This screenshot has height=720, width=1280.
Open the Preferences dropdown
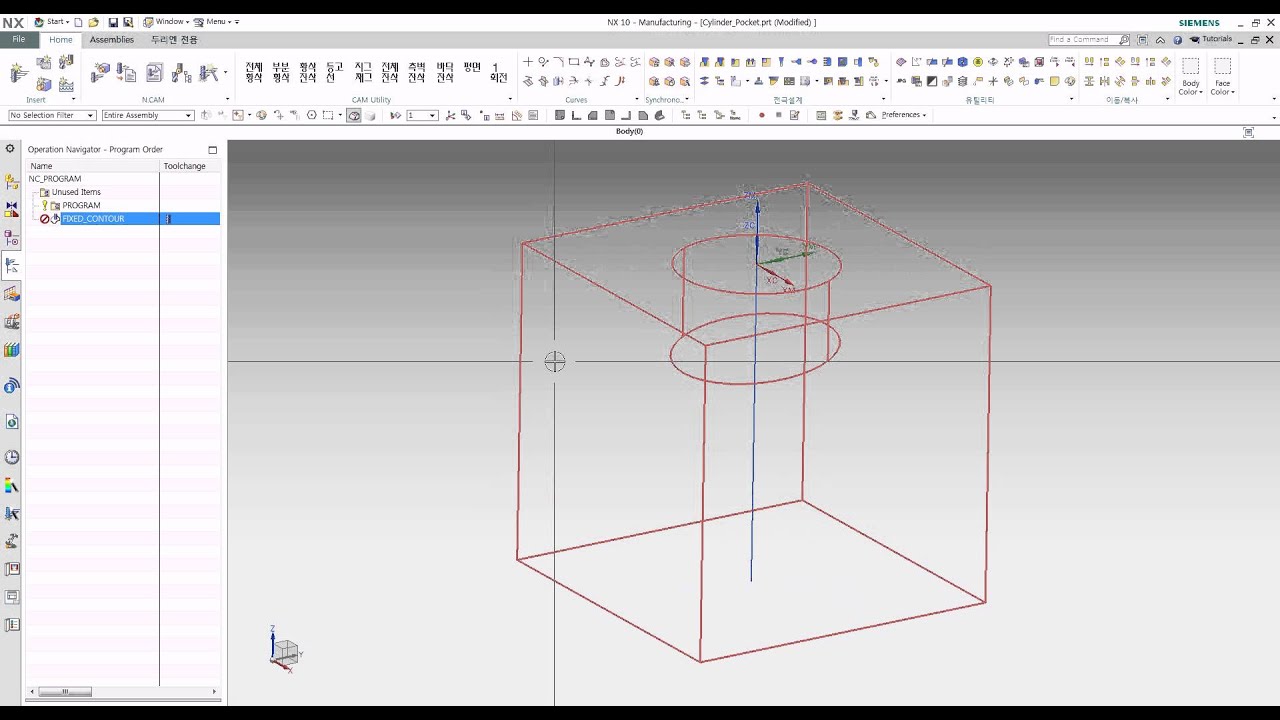tap(904, 115)
